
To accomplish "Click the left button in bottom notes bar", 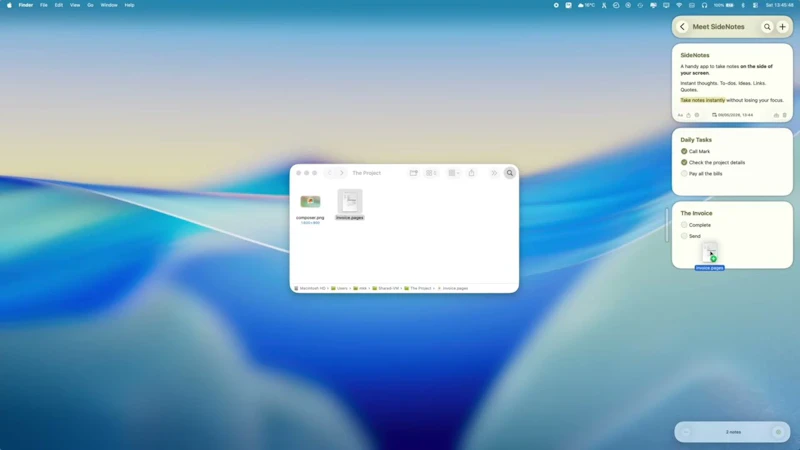I will (686, 432).
